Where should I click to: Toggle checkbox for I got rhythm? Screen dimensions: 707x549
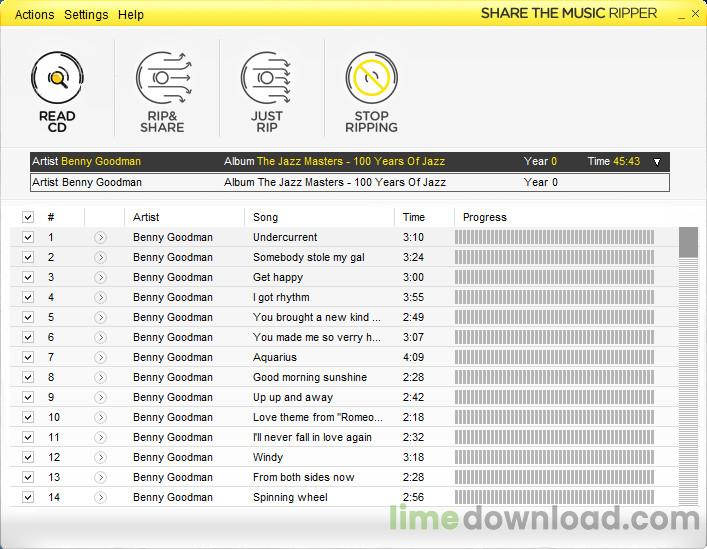click(x=28, y=297)
